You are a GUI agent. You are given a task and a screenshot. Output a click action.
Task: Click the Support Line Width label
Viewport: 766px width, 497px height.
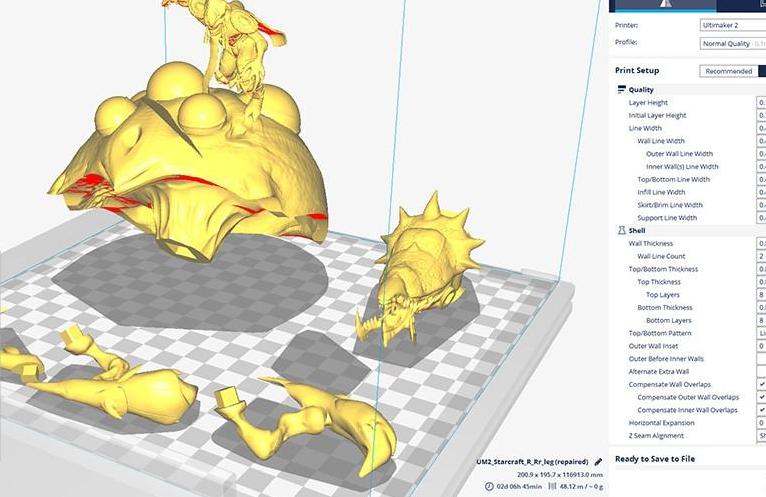click(x=667, y=218)
